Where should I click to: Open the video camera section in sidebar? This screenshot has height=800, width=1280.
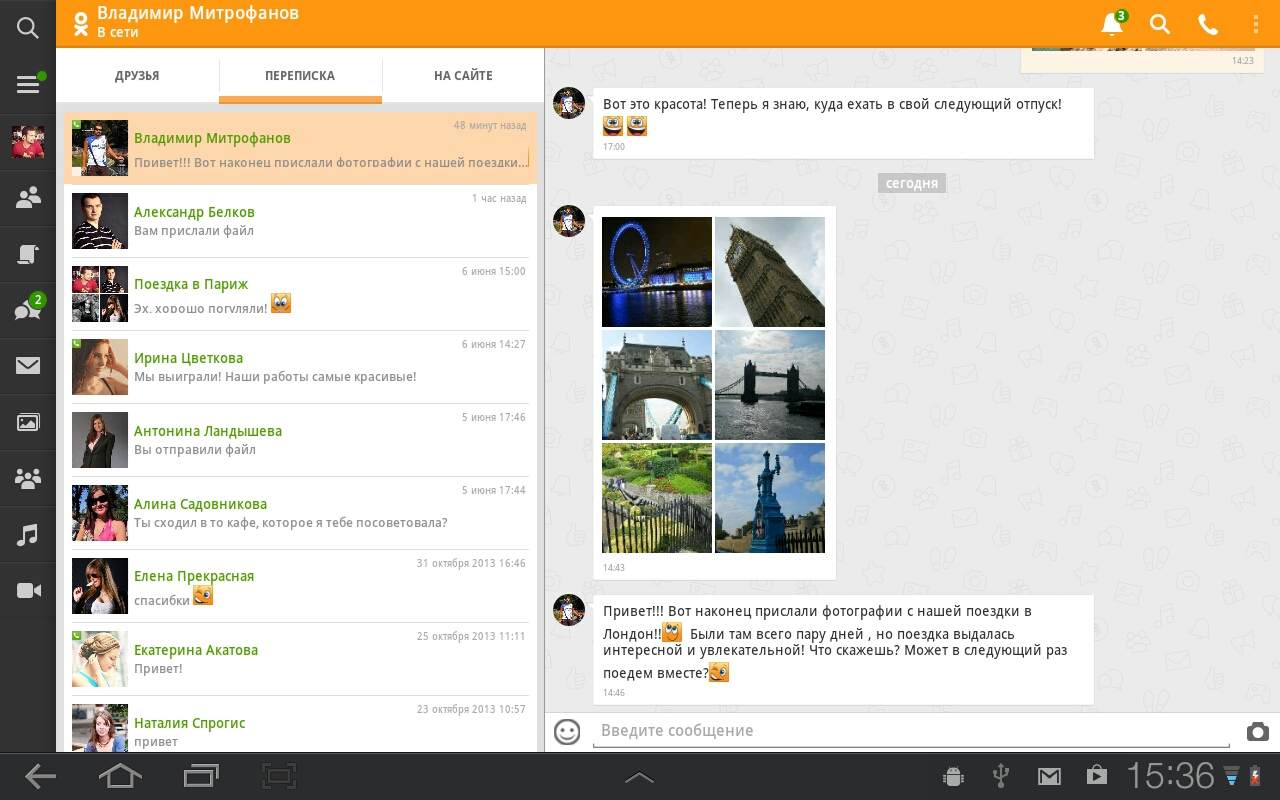(x=28, y=591)
